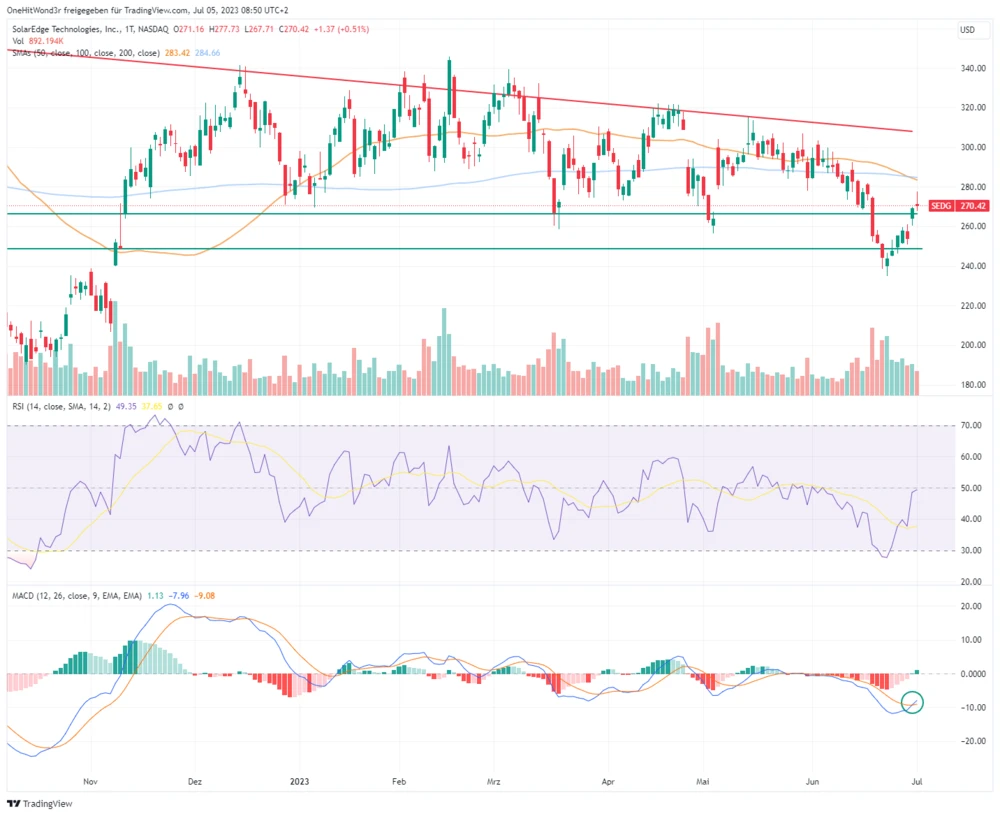
Task: Click the blue SMA value 284.66
Action: tap(207, 52)
